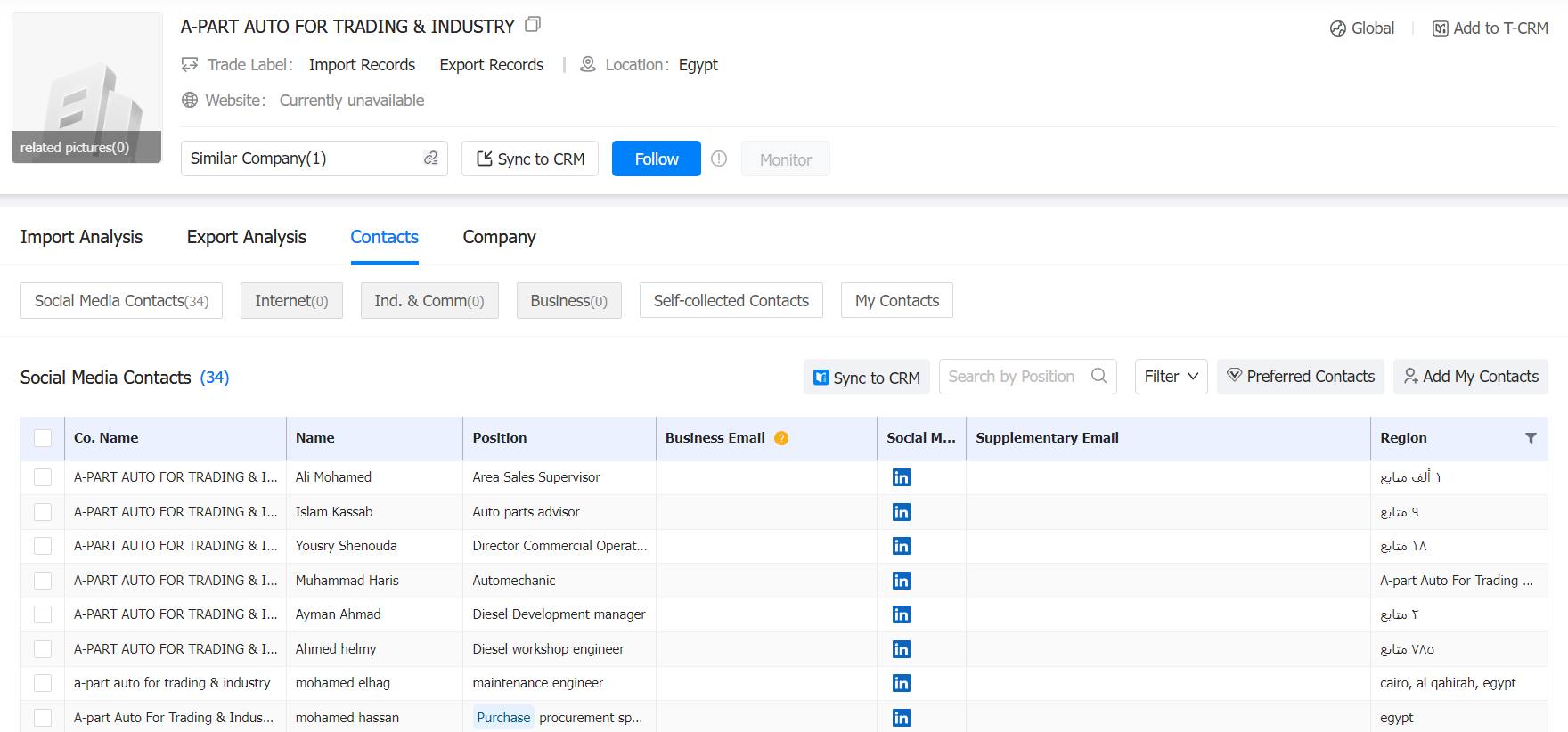Viewport: 1568px width, 732px height.
Task: Open Export Records trade label
Action: (491, 65)
